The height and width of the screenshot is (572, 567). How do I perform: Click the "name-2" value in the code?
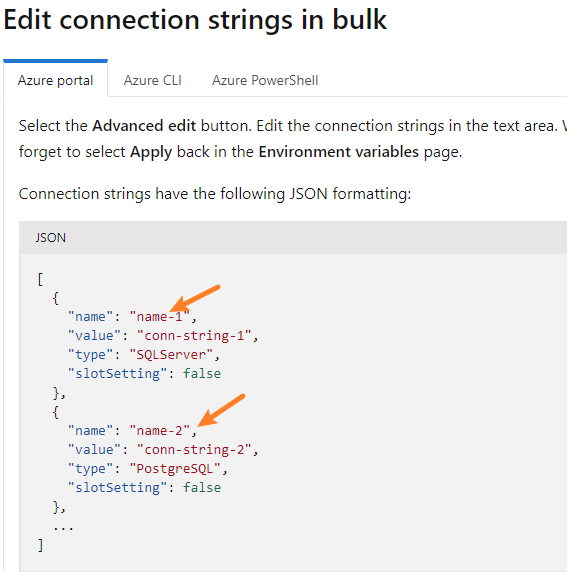click(159, 430)
